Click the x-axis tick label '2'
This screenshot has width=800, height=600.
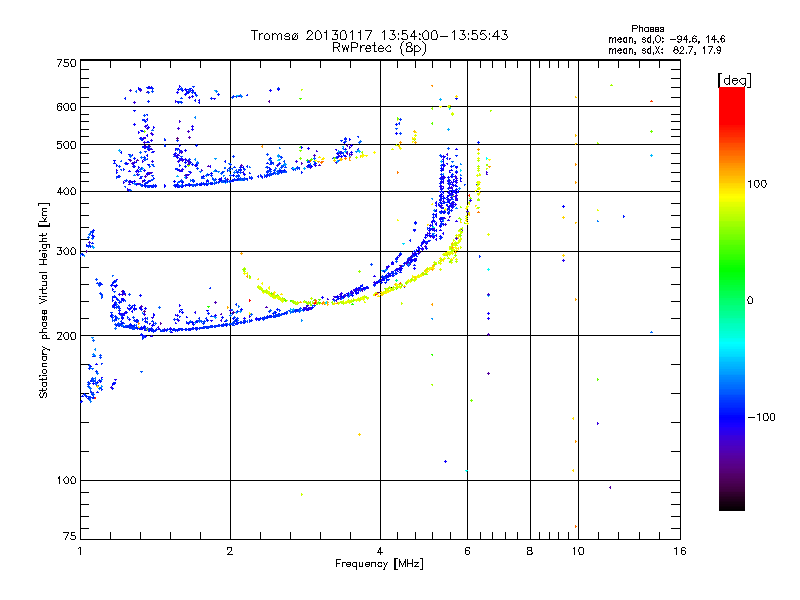click(x=230, y=551)
